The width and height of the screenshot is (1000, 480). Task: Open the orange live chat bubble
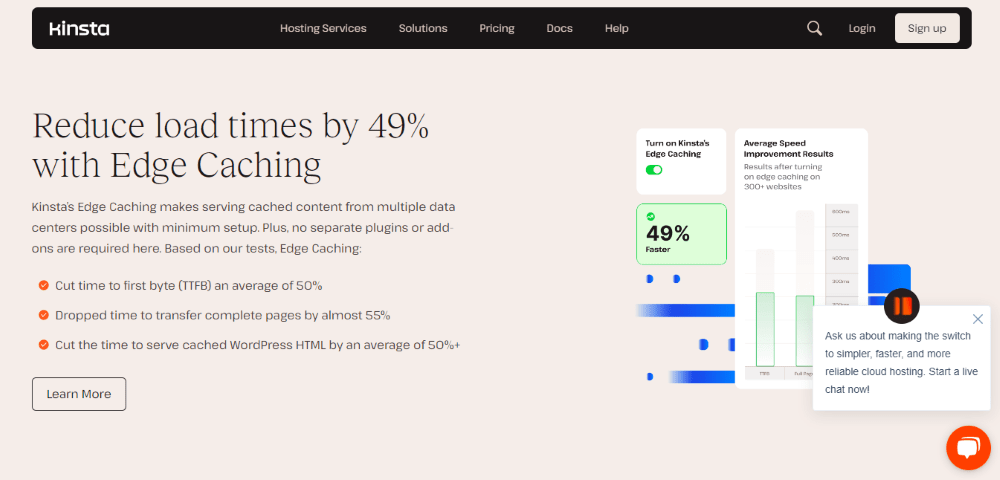(x=968, y=448)
